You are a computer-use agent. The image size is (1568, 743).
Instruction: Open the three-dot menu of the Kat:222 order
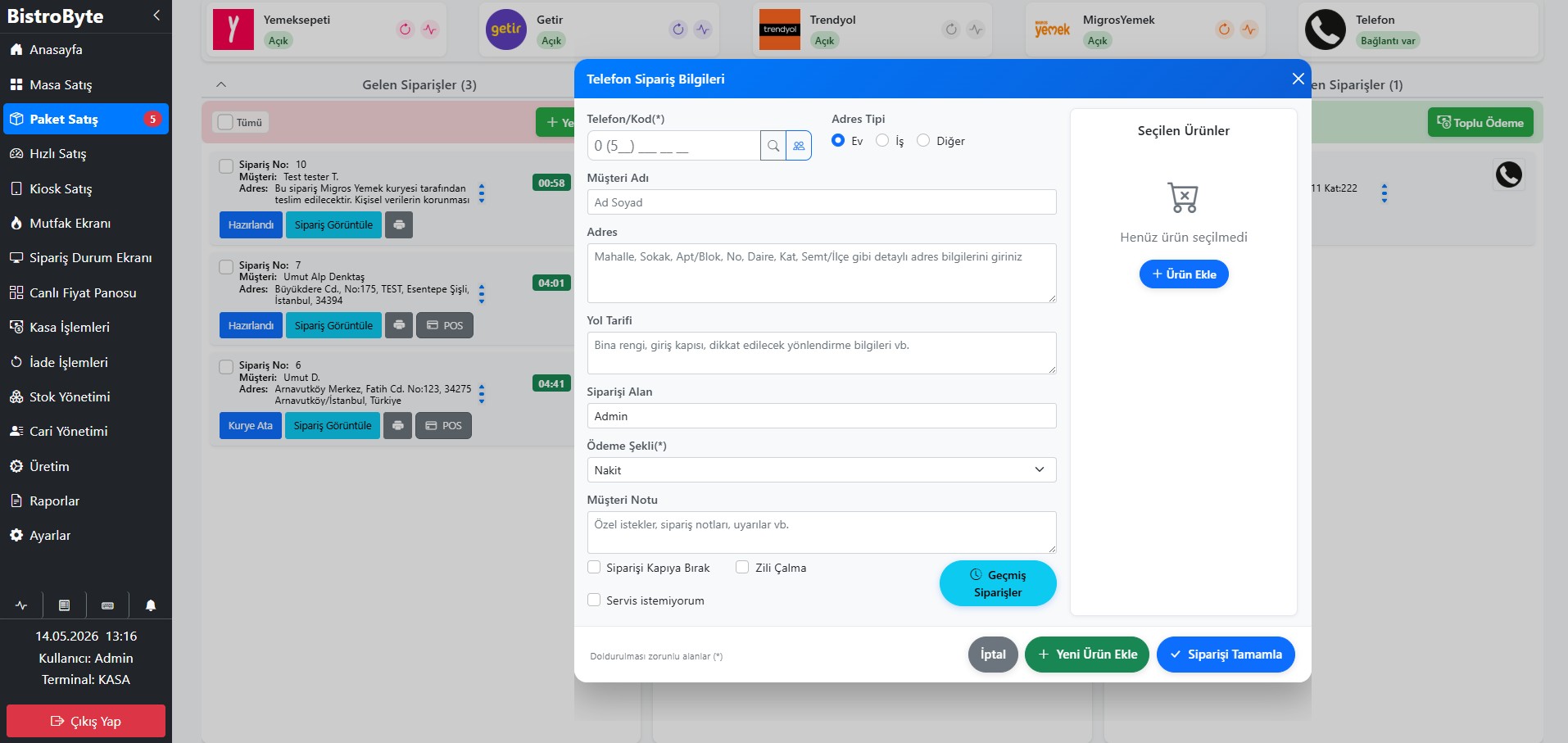pyautogui.click(x=1384, y=193)
